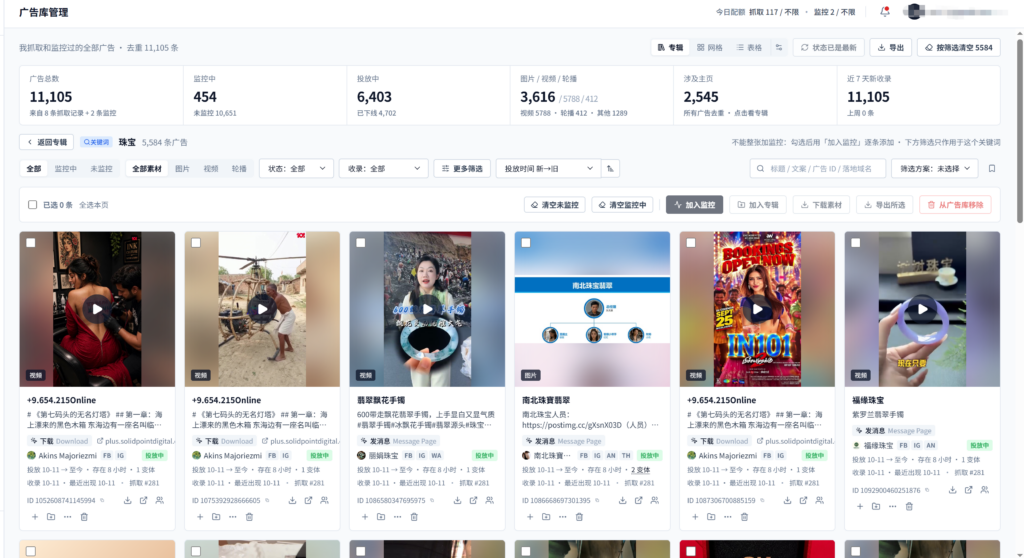The image size is (1024, 558).
Task: Click the plus icon under ID 1052608741145994
Action: (35, 517)
